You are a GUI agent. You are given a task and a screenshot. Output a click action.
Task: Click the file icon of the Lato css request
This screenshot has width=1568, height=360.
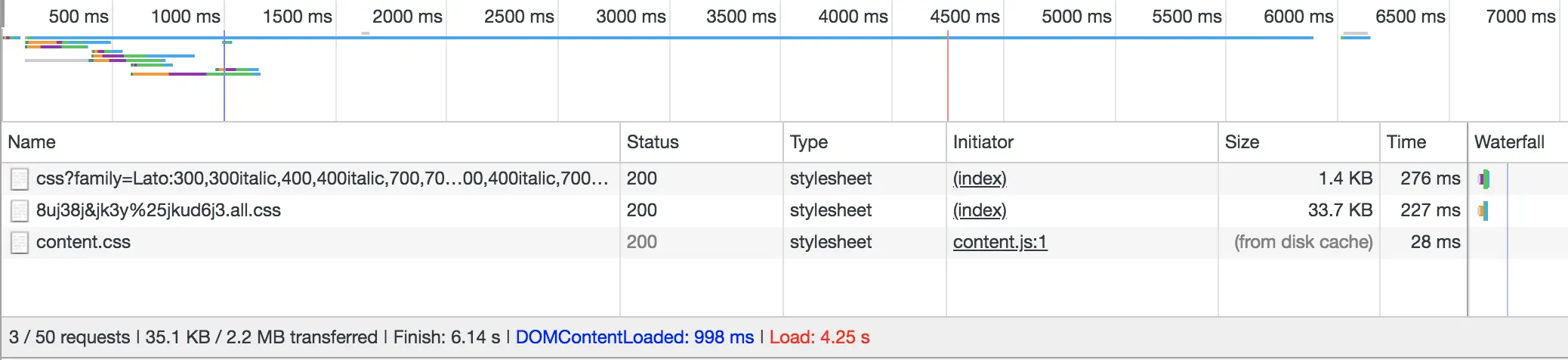pyautogui.click(x=19, y=179)
